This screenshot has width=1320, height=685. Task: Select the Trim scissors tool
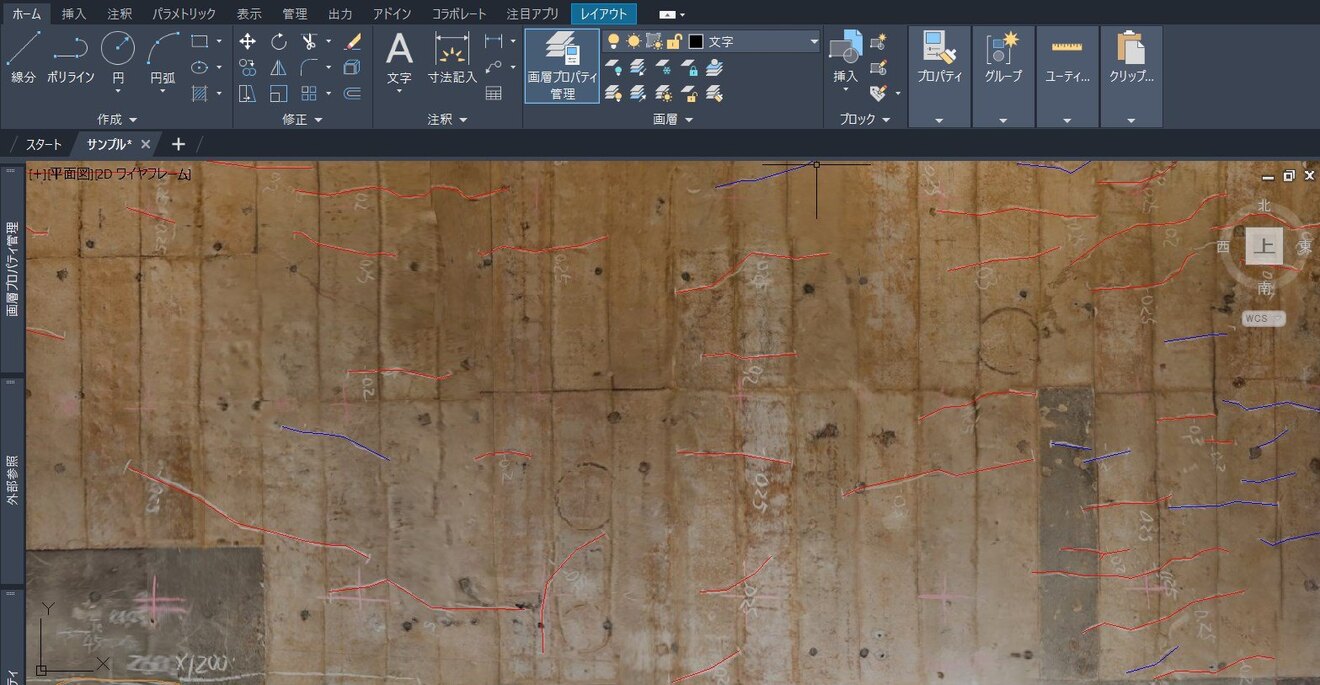[x=309, y=41]
